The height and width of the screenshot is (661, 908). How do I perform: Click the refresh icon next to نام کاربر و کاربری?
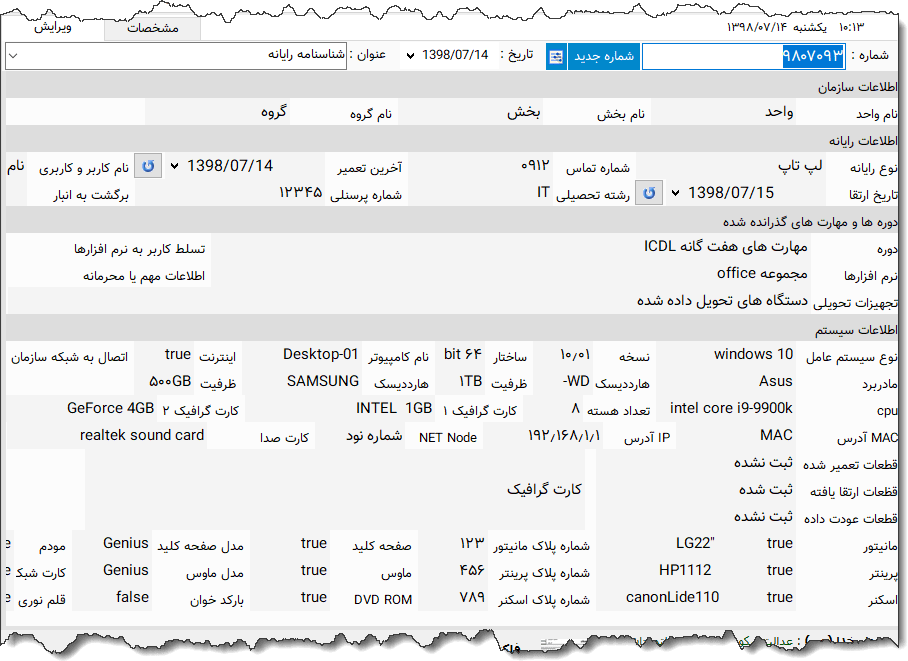click(147, 165)
